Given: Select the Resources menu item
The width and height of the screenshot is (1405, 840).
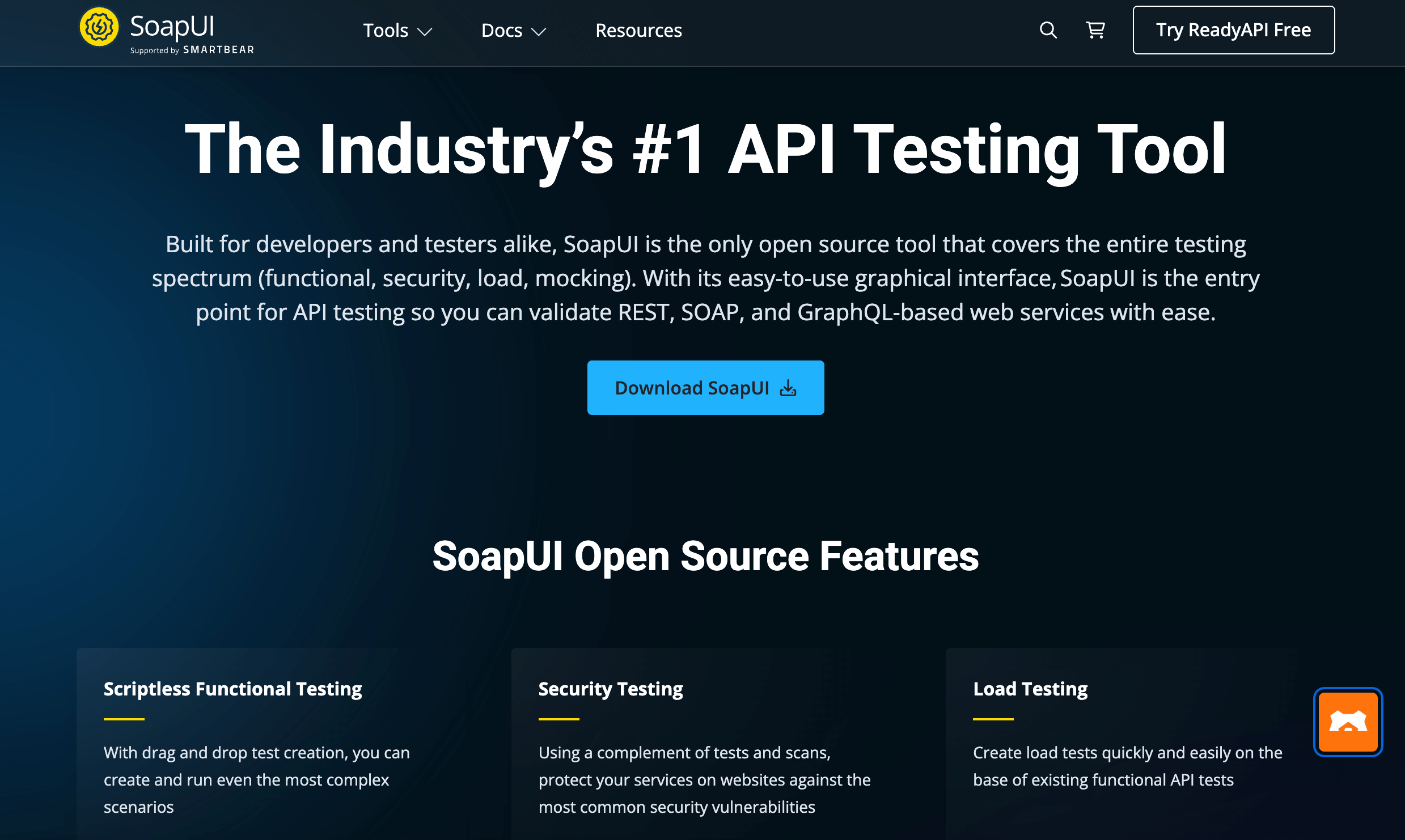Looking at the screenshot, I should click(638, 31).
